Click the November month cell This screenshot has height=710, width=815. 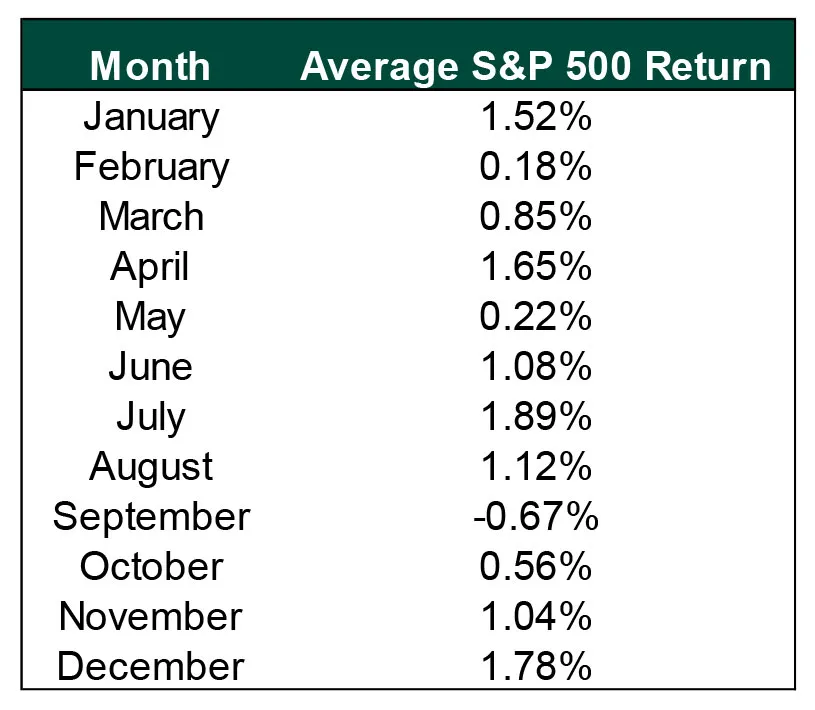point(151,617)
